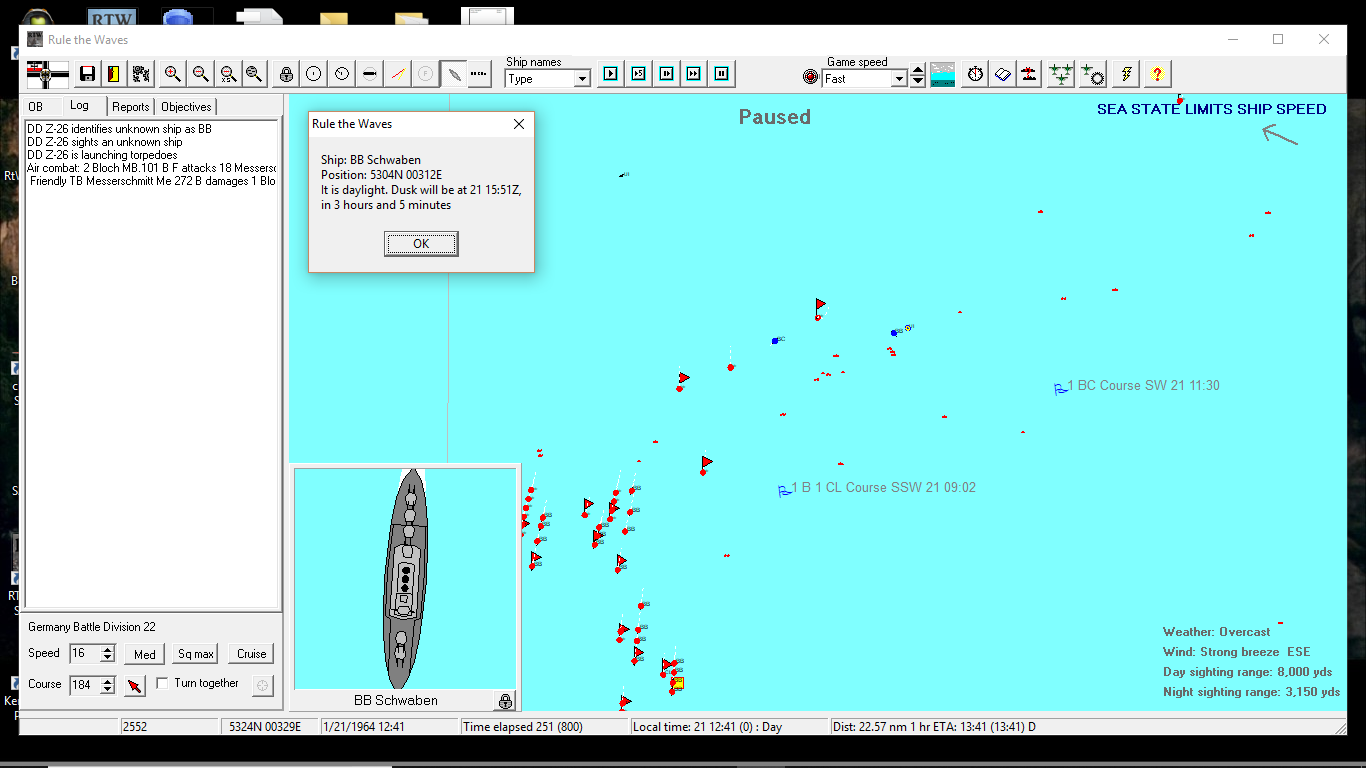Advance one turn with play button
This screenshot has width=1366, height=768.
pyautogui.click(x=610, y=74)
